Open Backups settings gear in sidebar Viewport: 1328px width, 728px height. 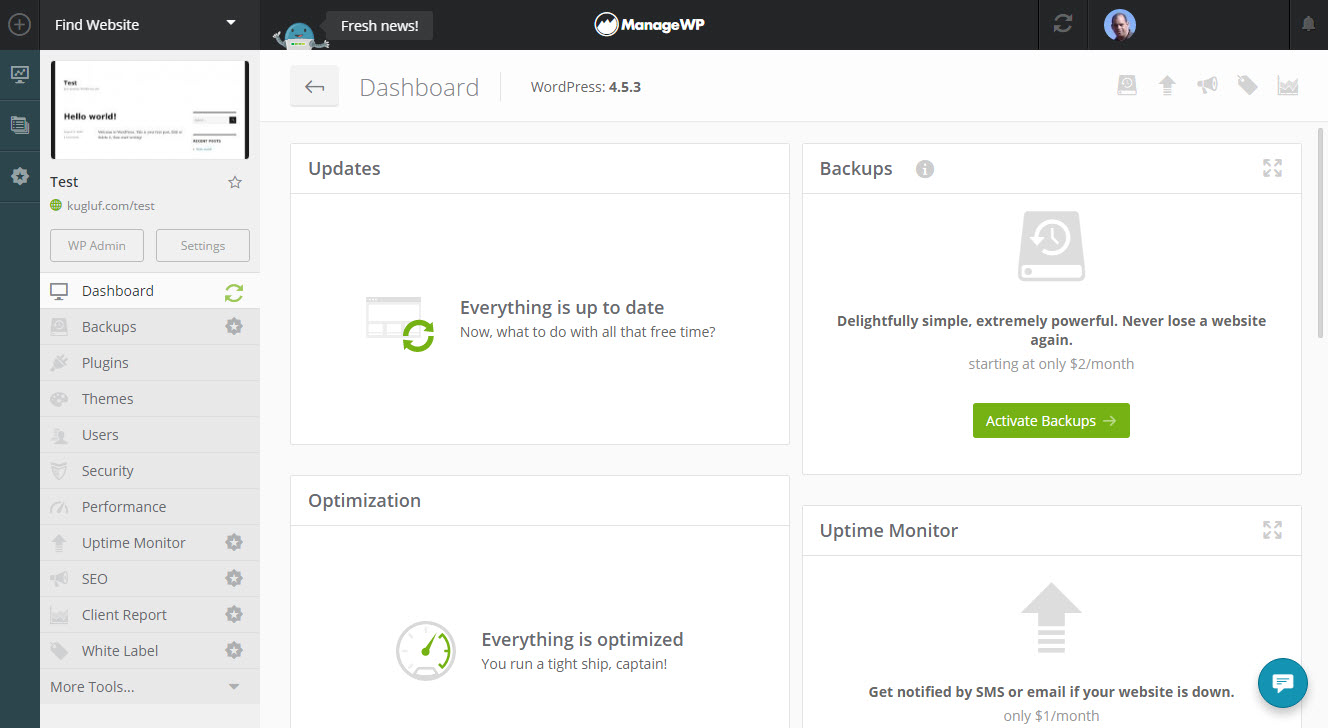[x=234, y=326]
